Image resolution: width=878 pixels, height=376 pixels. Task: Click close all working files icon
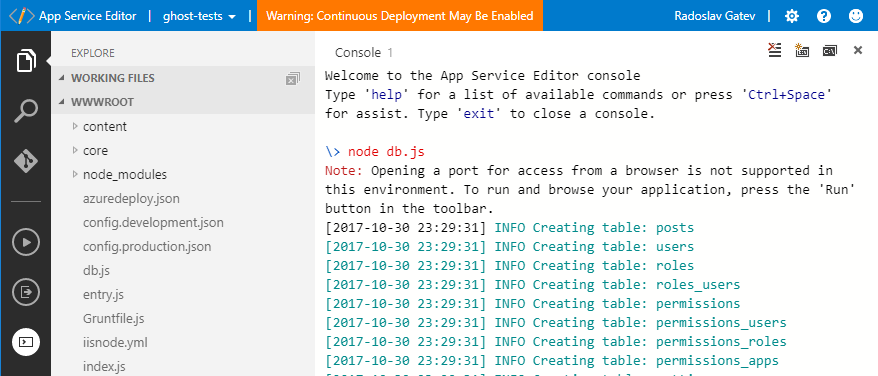(292, 78)
